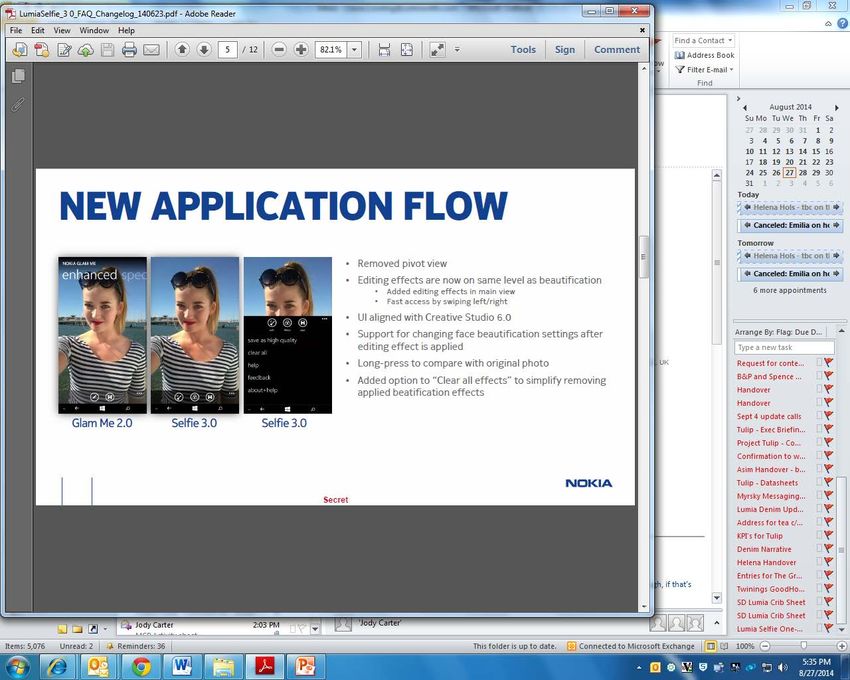Click the flag for KPI's for Tulip task
Screen dimensions: 850x680
[828, 535]
